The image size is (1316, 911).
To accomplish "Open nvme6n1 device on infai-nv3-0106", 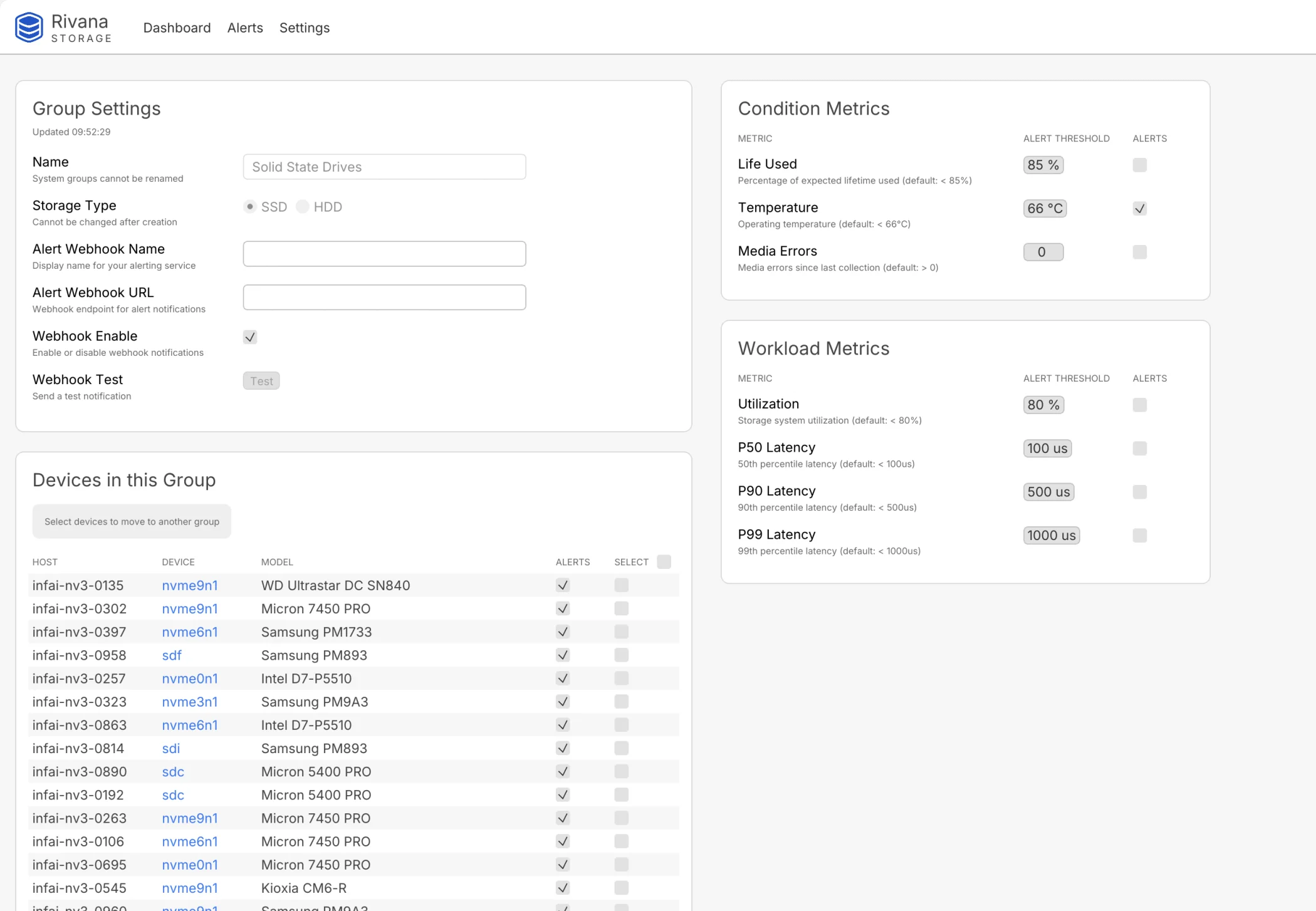I will coord(190,841).
